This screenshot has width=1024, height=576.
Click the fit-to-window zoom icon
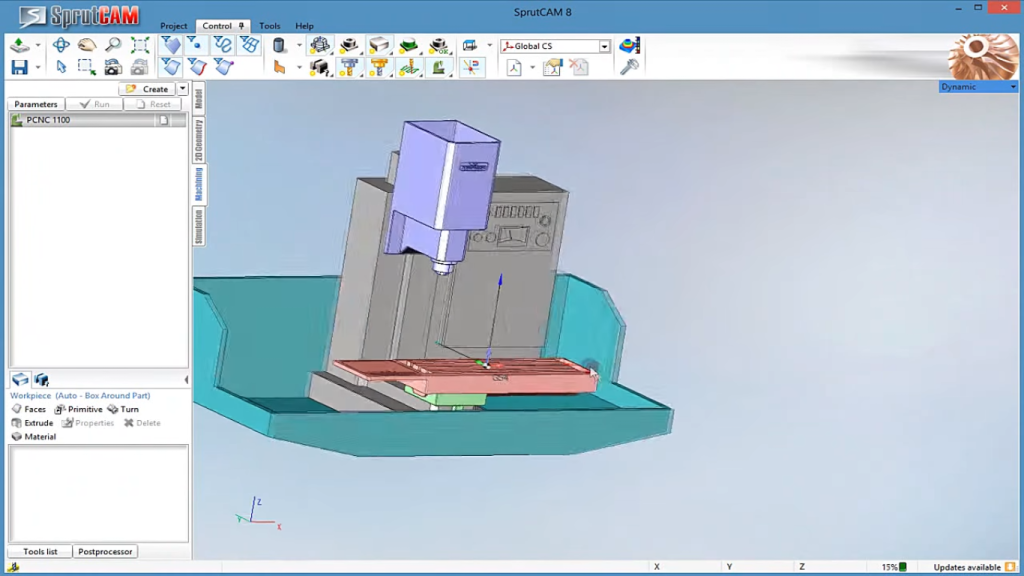tap(140, 45)
